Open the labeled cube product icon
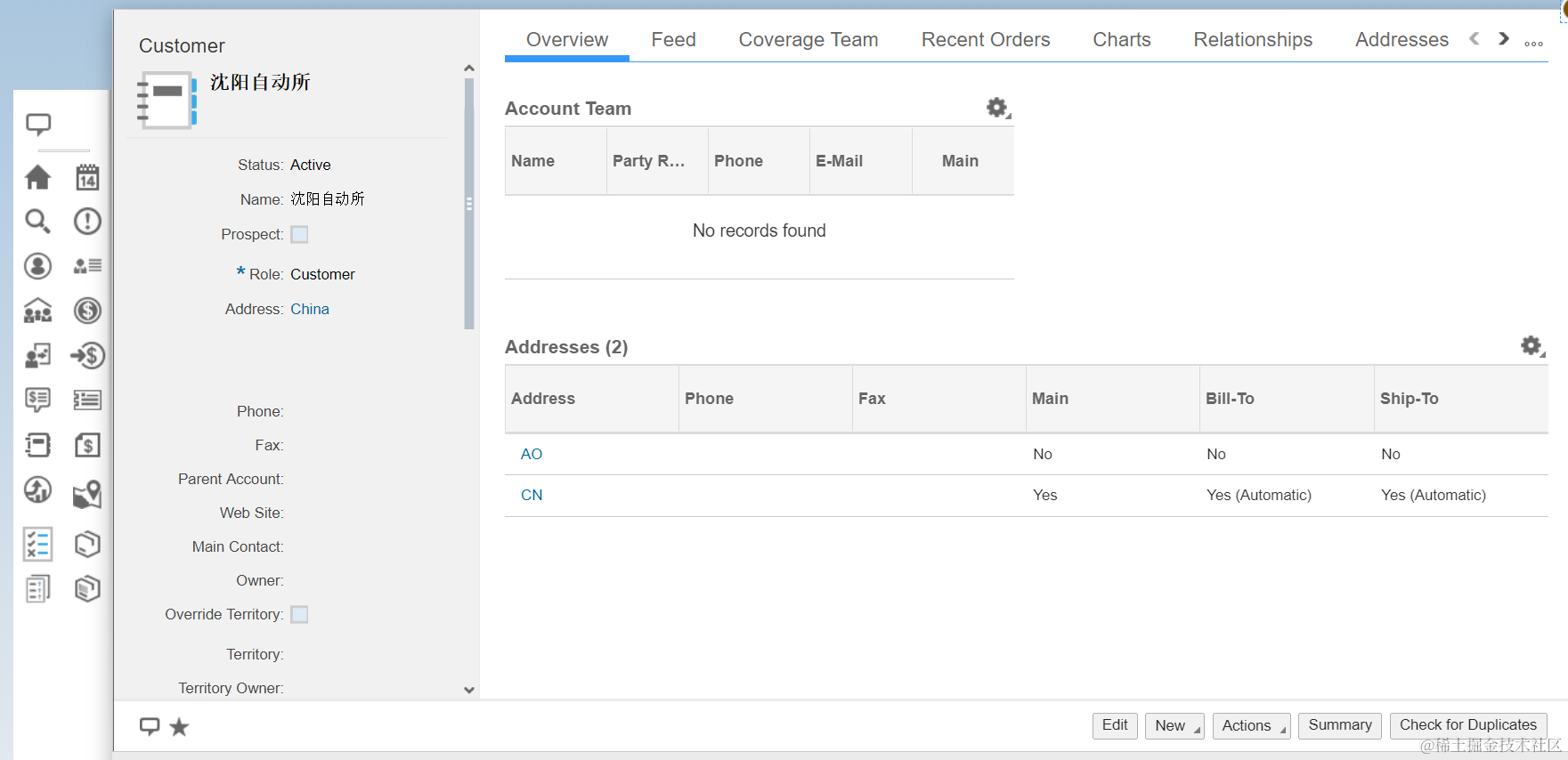This screenshot has width=1568, height=760. (x=87, y=588)
